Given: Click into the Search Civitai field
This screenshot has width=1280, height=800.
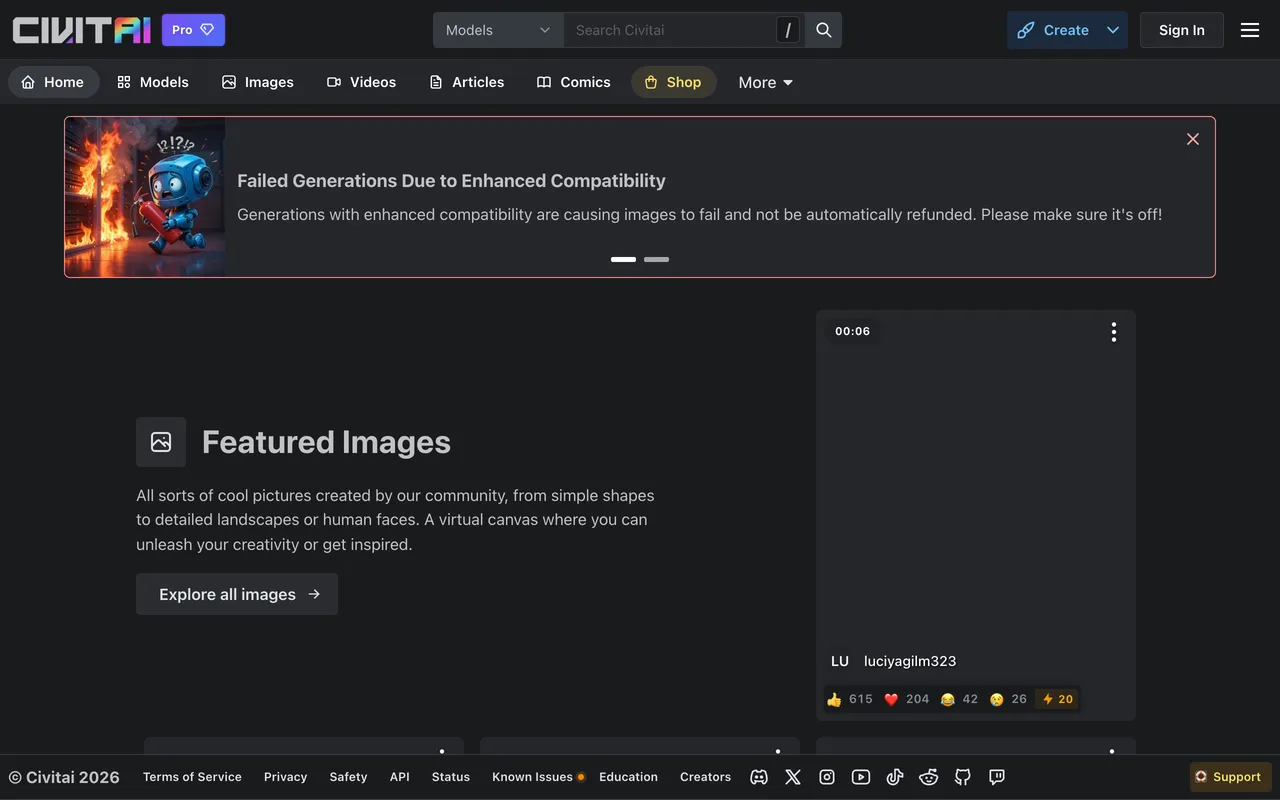Looking at the screenshot, I should pos(670,30).
